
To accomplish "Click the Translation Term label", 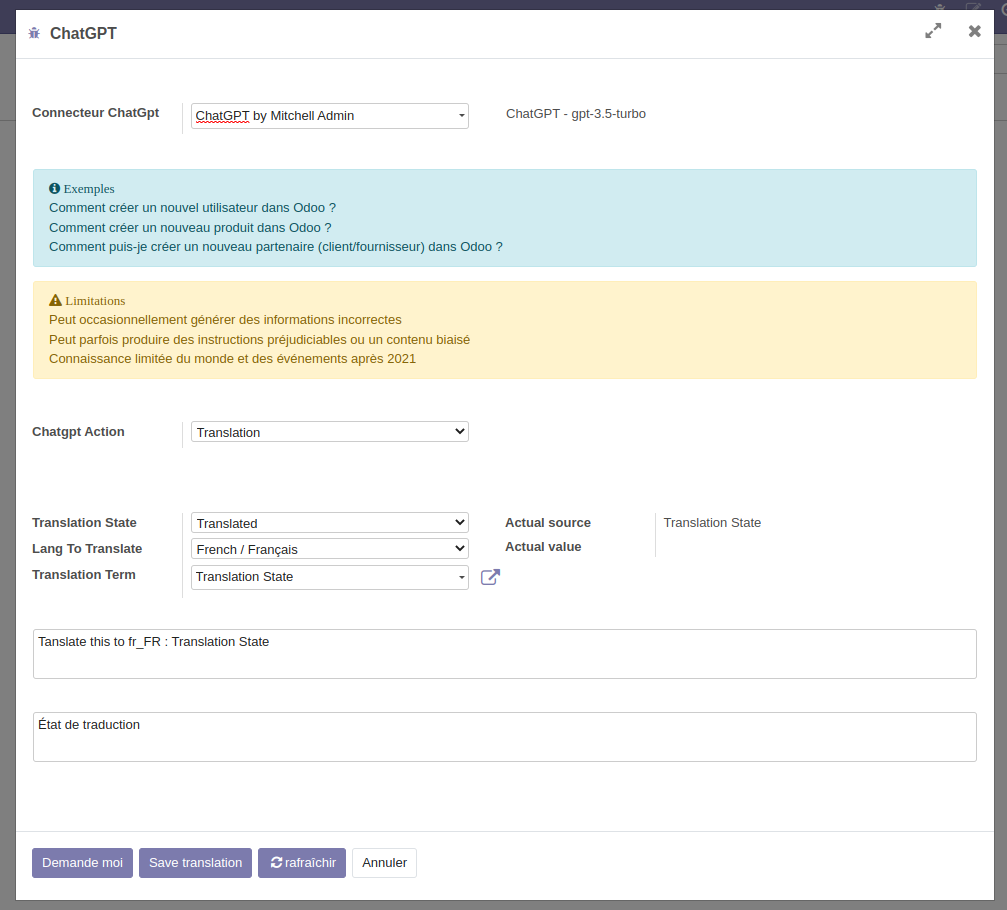I will tap(84, 575).
